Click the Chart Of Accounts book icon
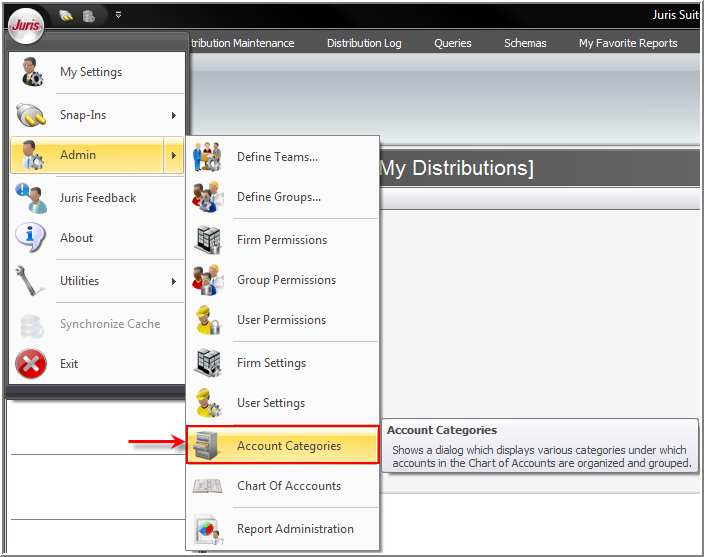704x557 pixels. (208, 486)
